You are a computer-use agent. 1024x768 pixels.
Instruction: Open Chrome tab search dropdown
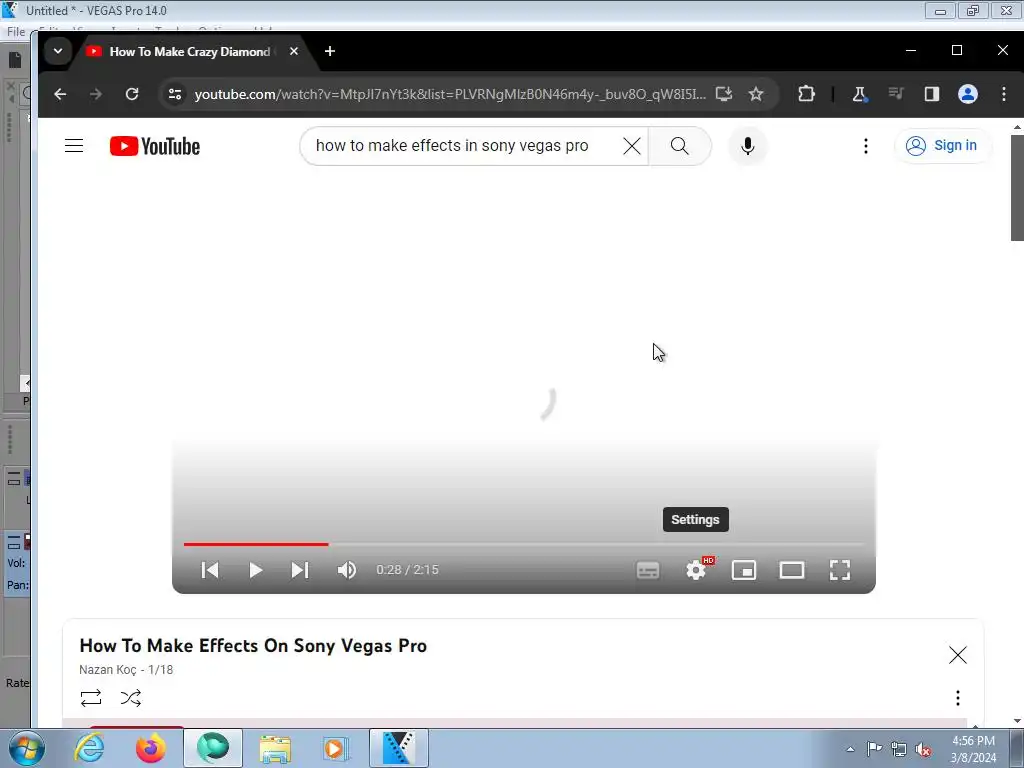(58, 51)
